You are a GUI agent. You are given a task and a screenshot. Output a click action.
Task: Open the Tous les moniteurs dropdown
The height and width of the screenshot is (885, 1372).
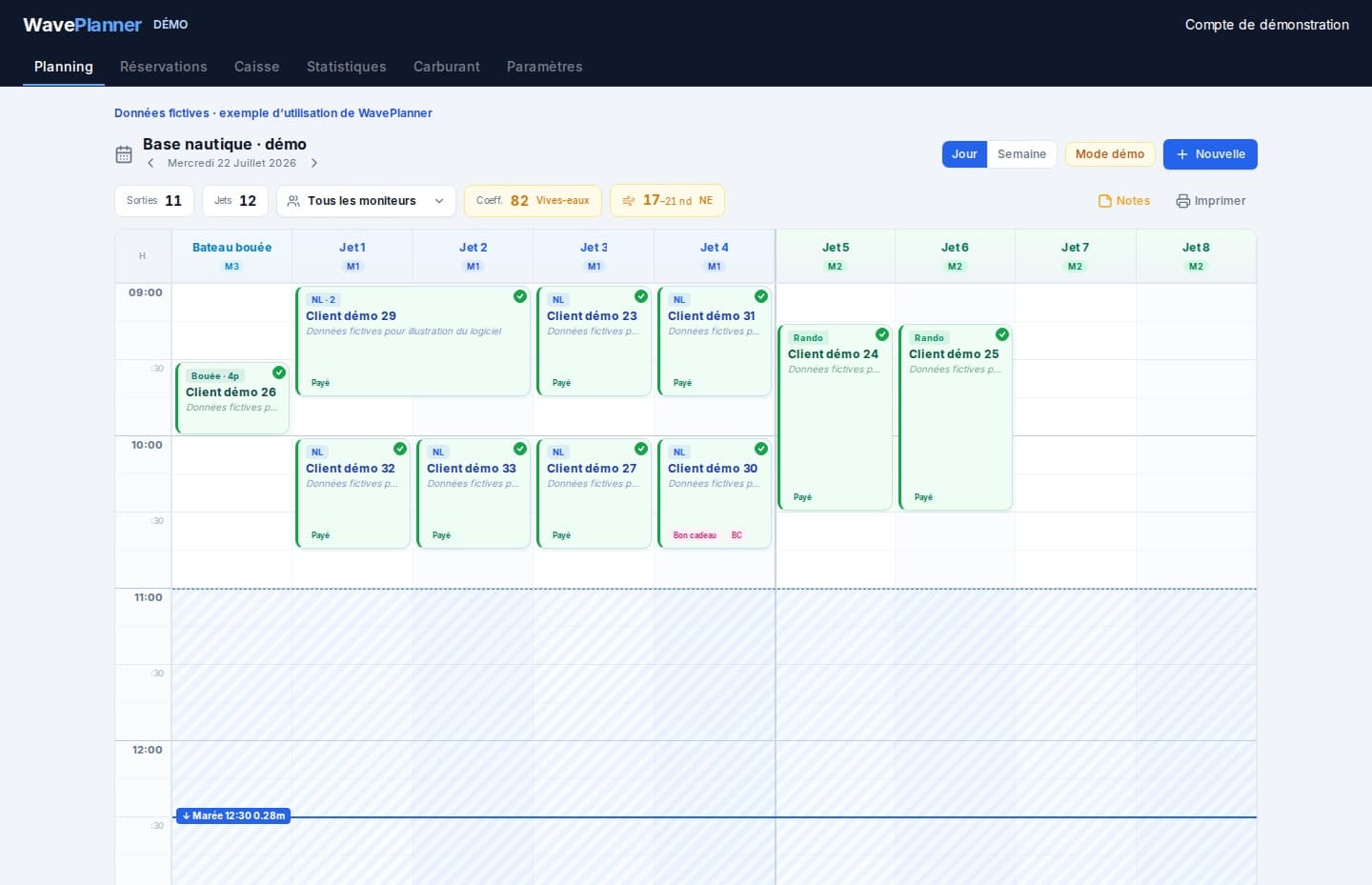tap(367, 201)
